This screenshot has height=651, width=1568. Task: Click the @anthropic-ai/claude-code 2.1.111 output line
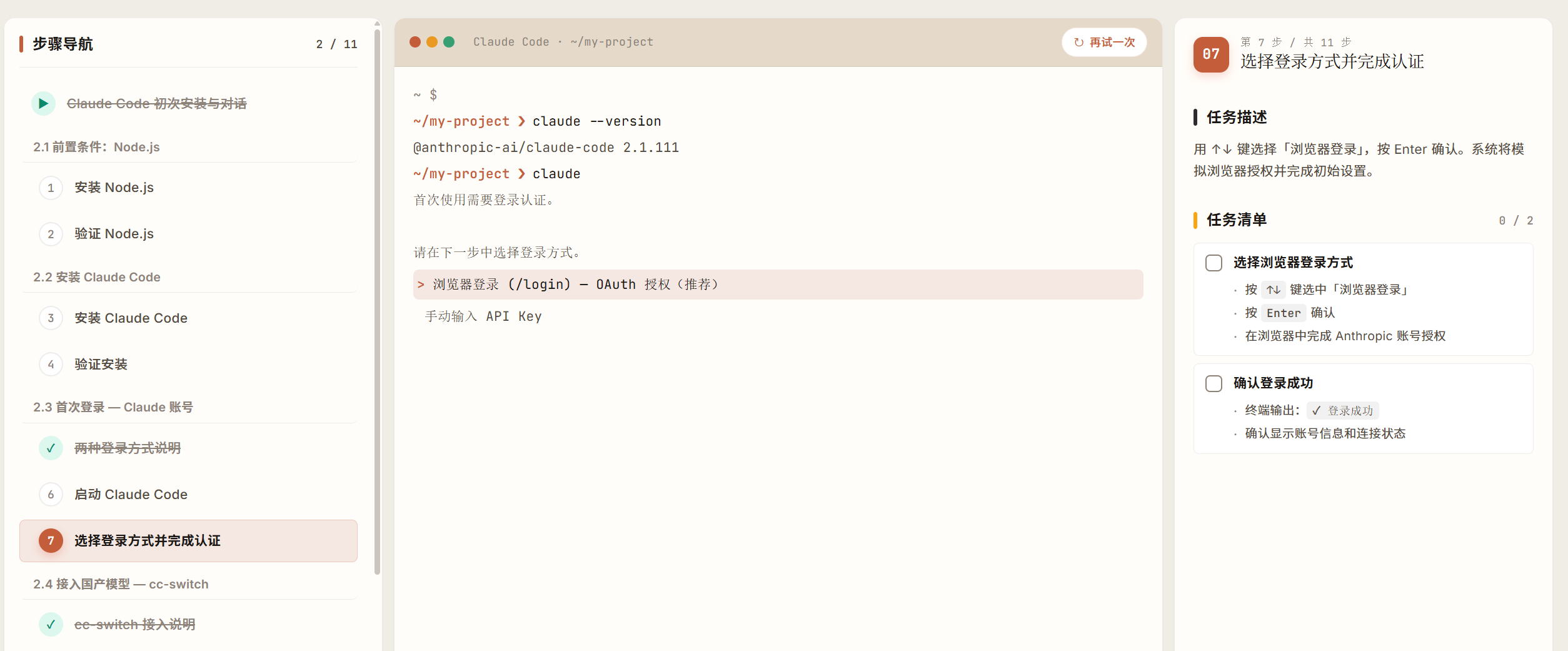point(546,148)
